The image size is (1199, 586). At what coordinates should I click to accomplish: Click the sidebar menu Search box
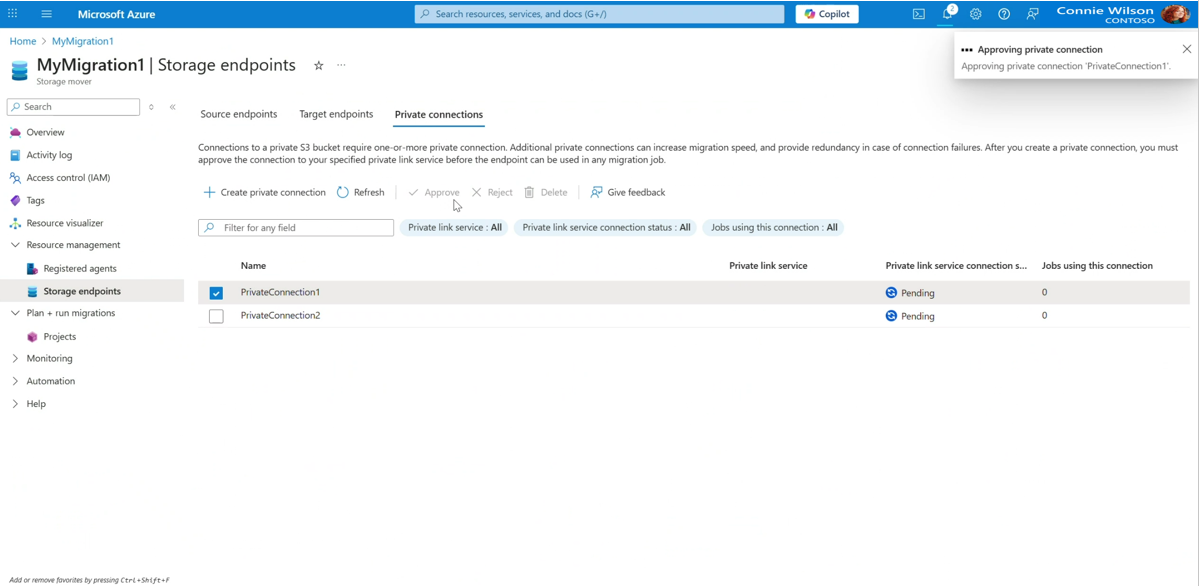click(73, 107)
